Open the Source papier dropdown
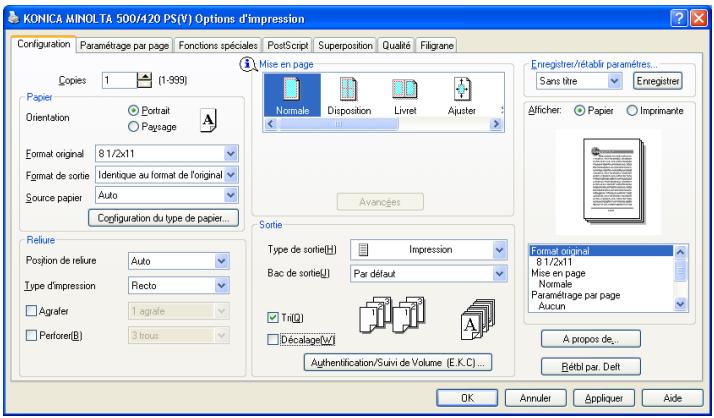 click(x=166, y=195)
